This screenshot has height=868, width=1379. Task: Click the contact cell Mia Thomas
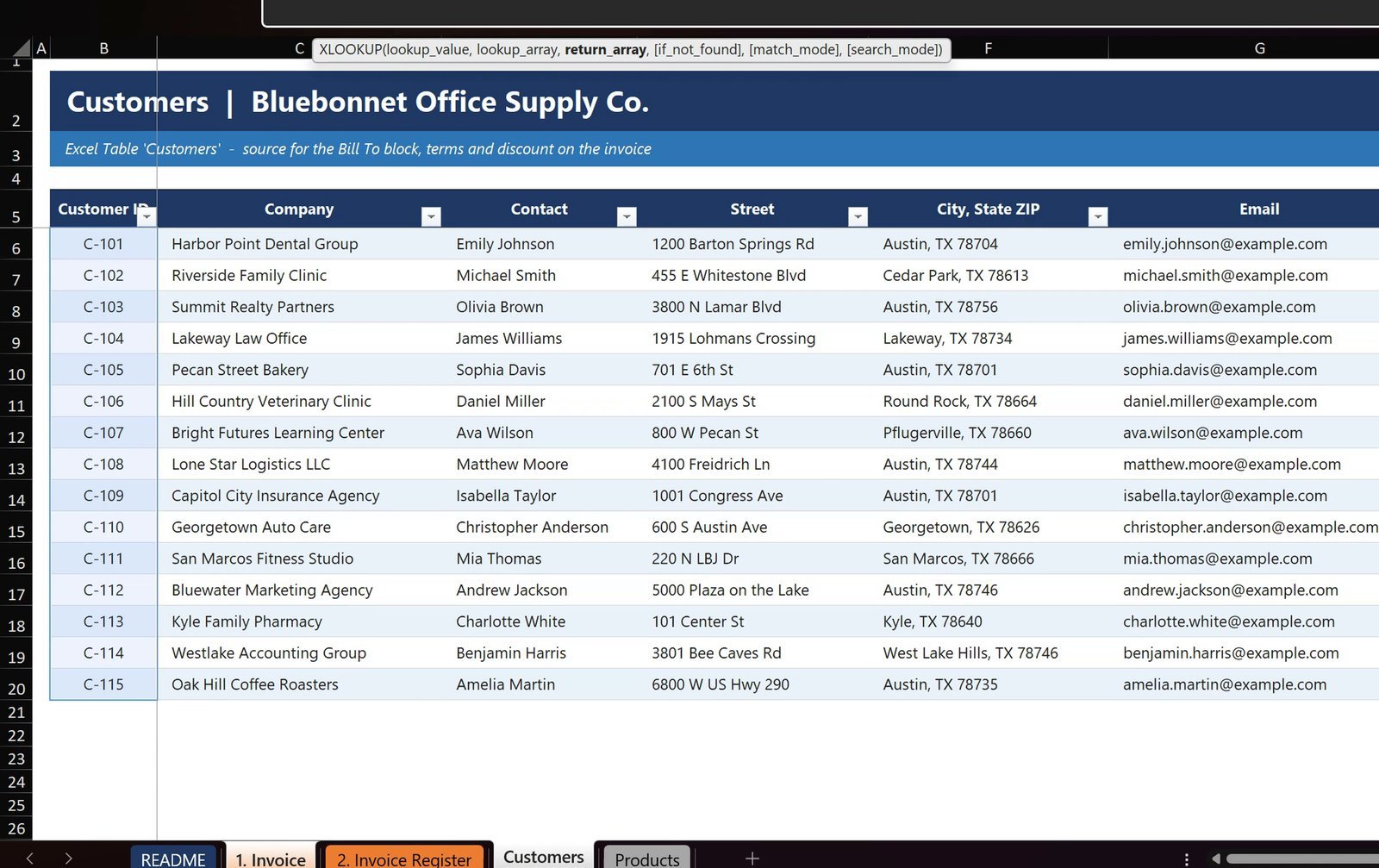click(x=540, y=559)
